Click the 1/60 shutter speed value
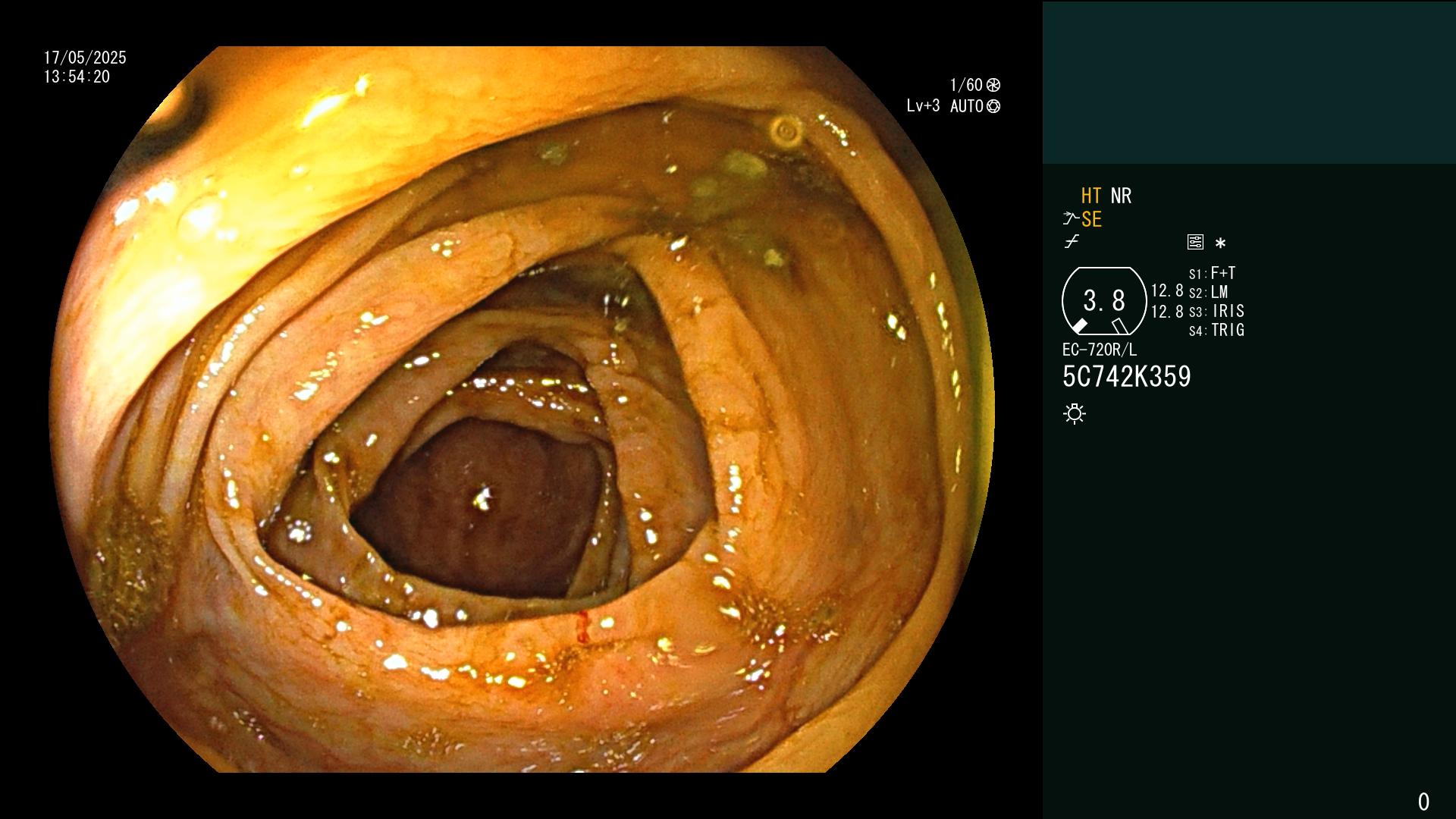The height and width of the screenshot is (819, 1456). coord(966,85)
